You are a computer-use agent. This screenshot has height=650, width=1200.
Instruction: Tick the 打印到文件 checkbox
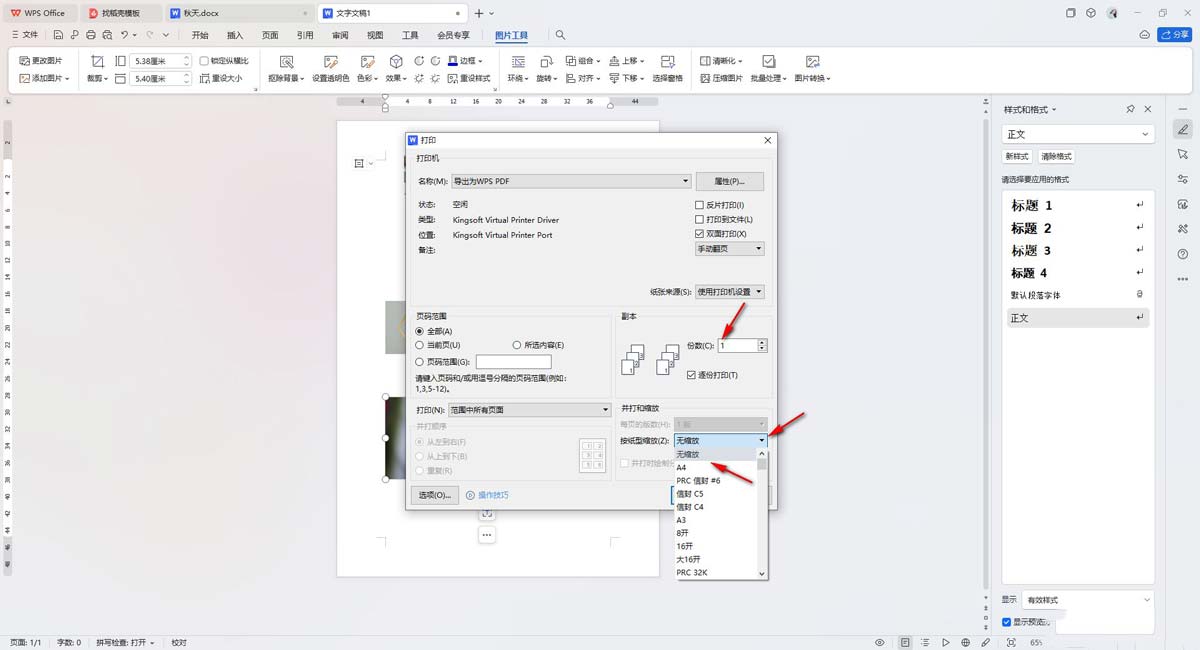click(x=700, y=219)
